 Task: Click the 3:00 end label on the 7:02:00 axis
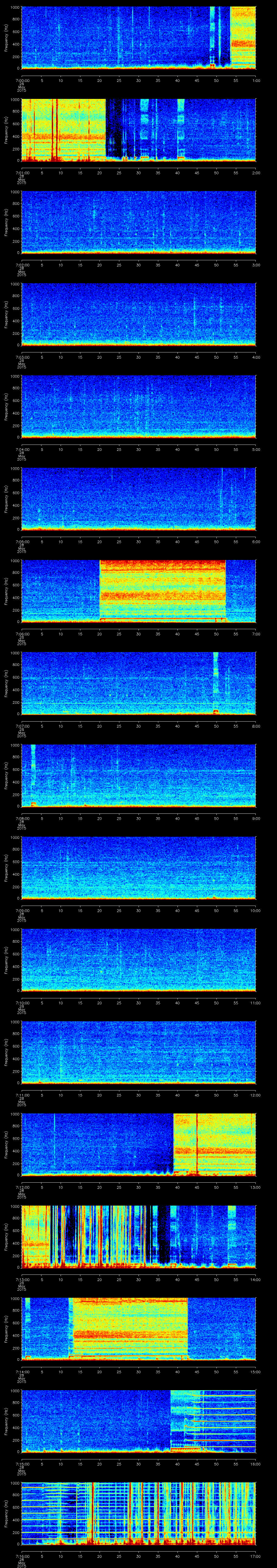(x=256, y=265)
